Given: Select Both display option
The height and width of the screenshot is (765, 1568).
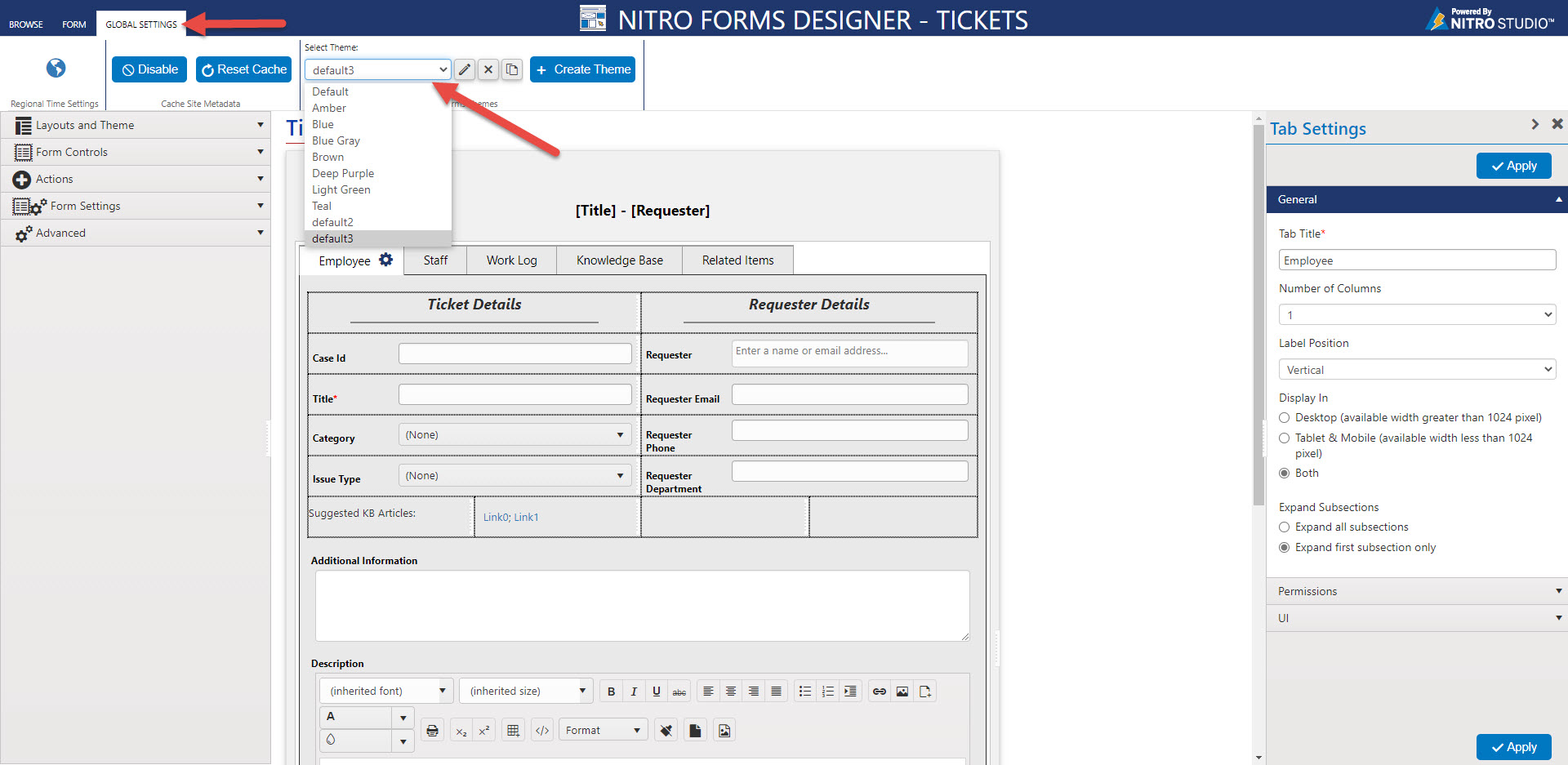Looking at the screenshot, I should click(1285, 474).
